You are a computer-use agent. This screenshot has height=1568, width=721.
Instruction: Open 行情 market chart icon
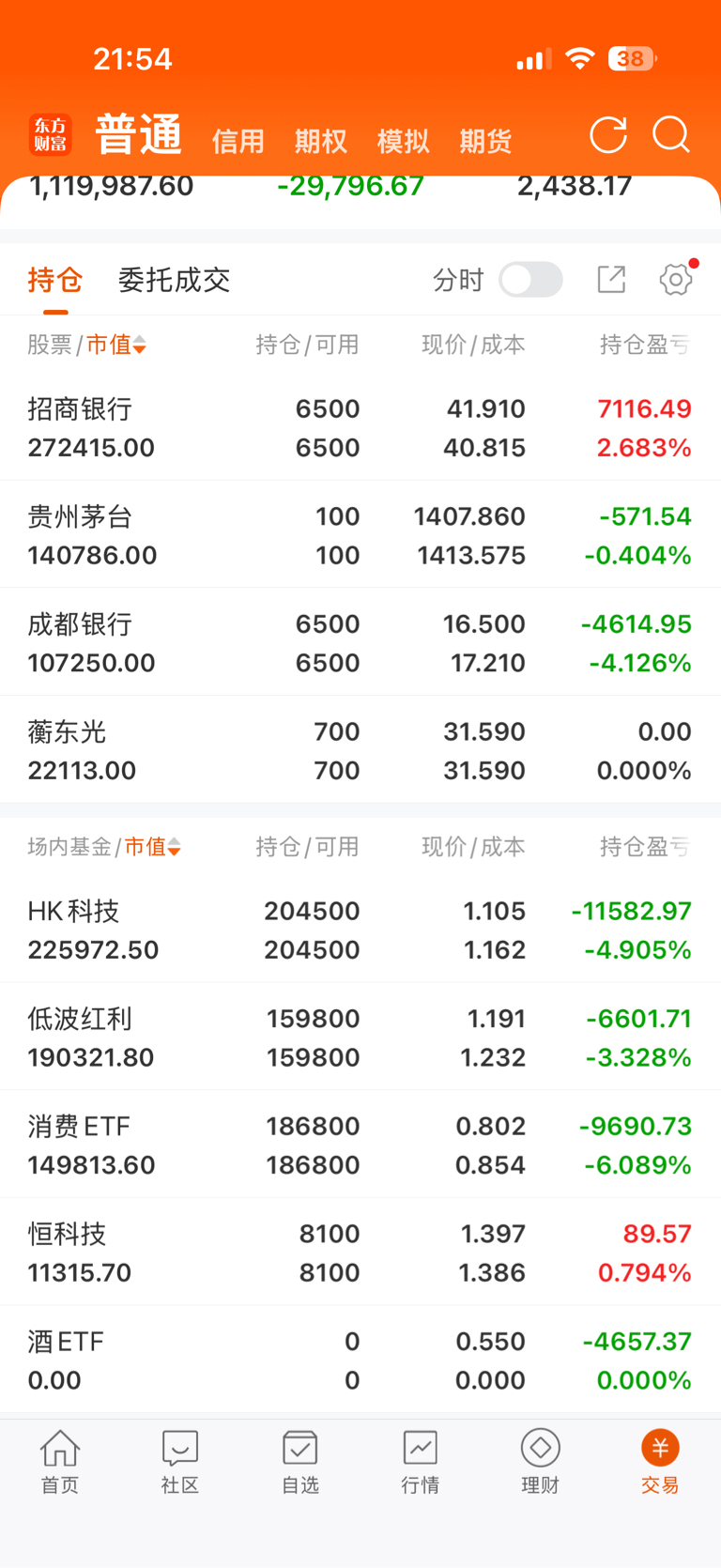pos(420,1461)
